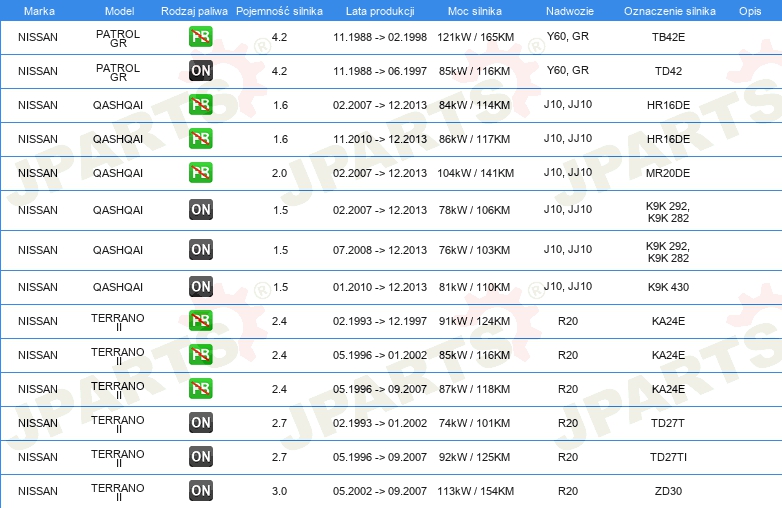782x508 pixels.
Task: Click the ON diesel icon for Qashqai 76kW / 103KM
Action: pyautogui.click(x=200, y=249)
